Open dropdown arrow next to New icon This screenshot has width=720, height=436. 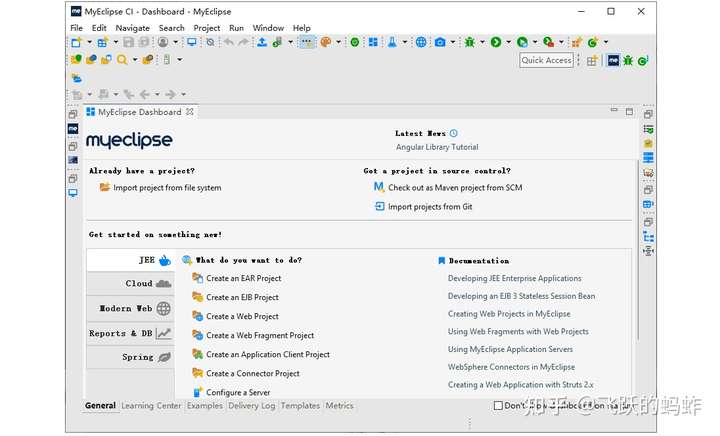[90, 42]
